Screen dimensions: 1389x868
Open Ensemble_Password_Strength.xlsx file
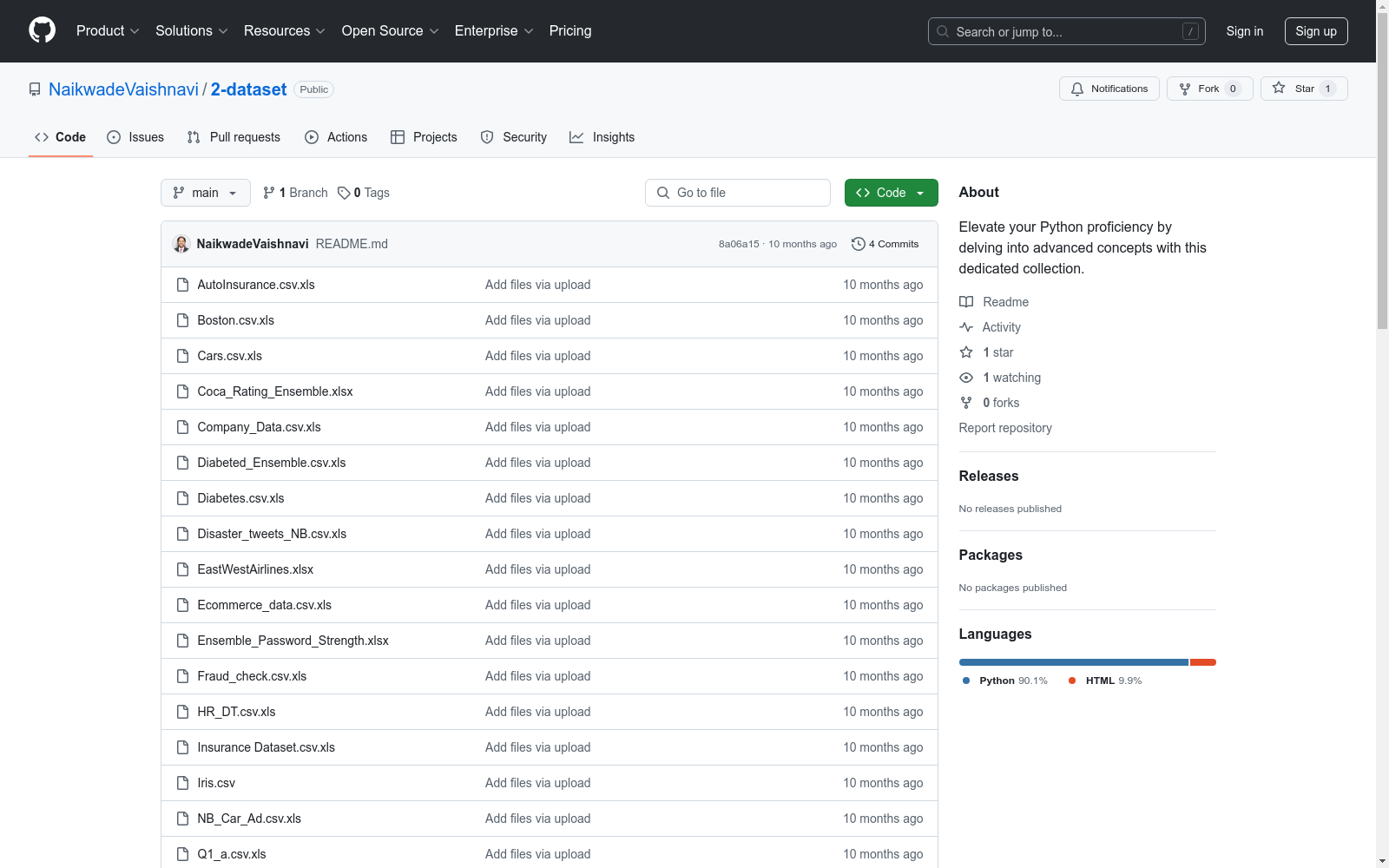coord(293,641)
